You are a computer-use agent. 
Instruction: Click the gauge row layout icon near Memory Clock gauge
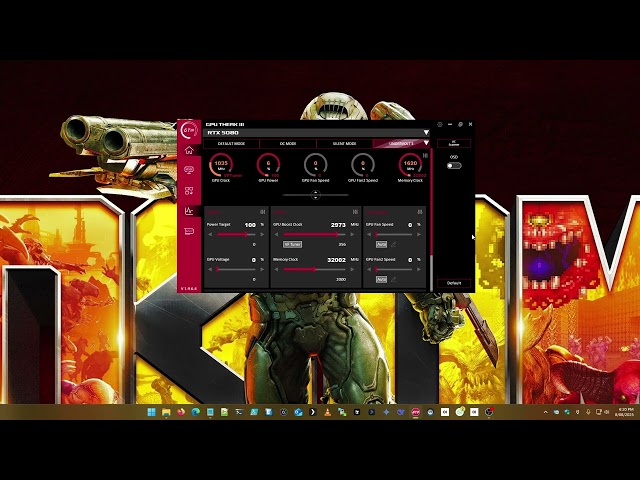pos(425,156)
